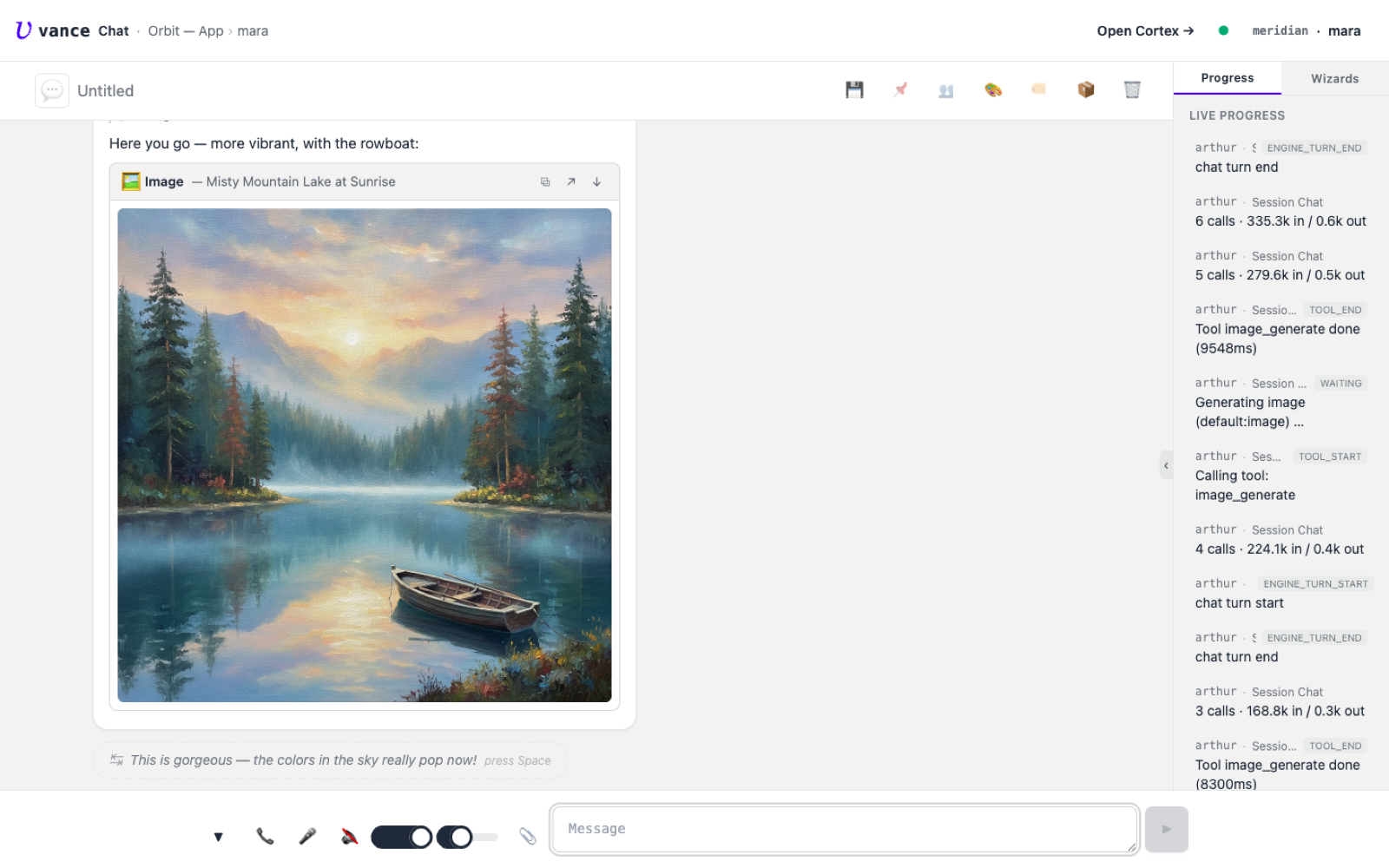Go to mara breadcrumb
The image size is (1389, 868).
pos(253,30)
